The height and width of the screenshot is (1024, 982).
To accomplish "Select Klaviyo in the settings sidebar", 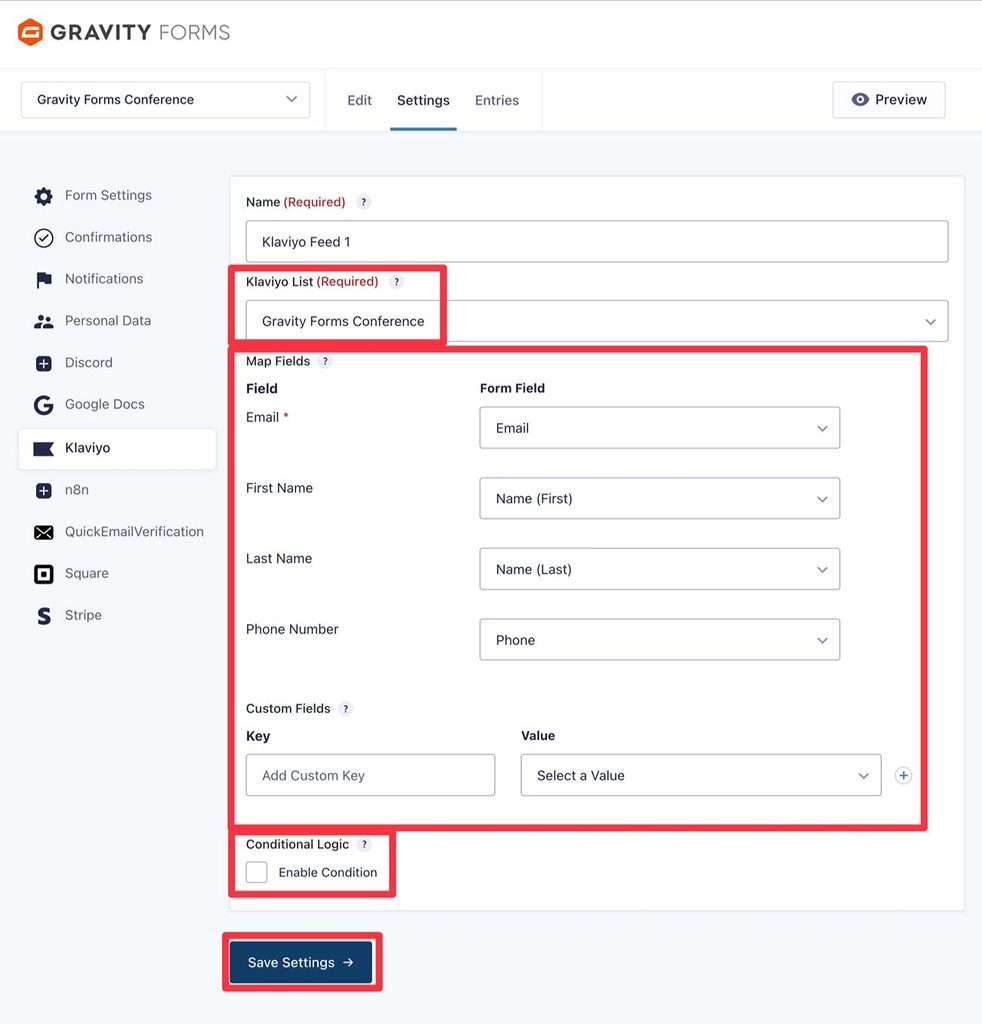I will pyautogui.click(x=117, y=449).
